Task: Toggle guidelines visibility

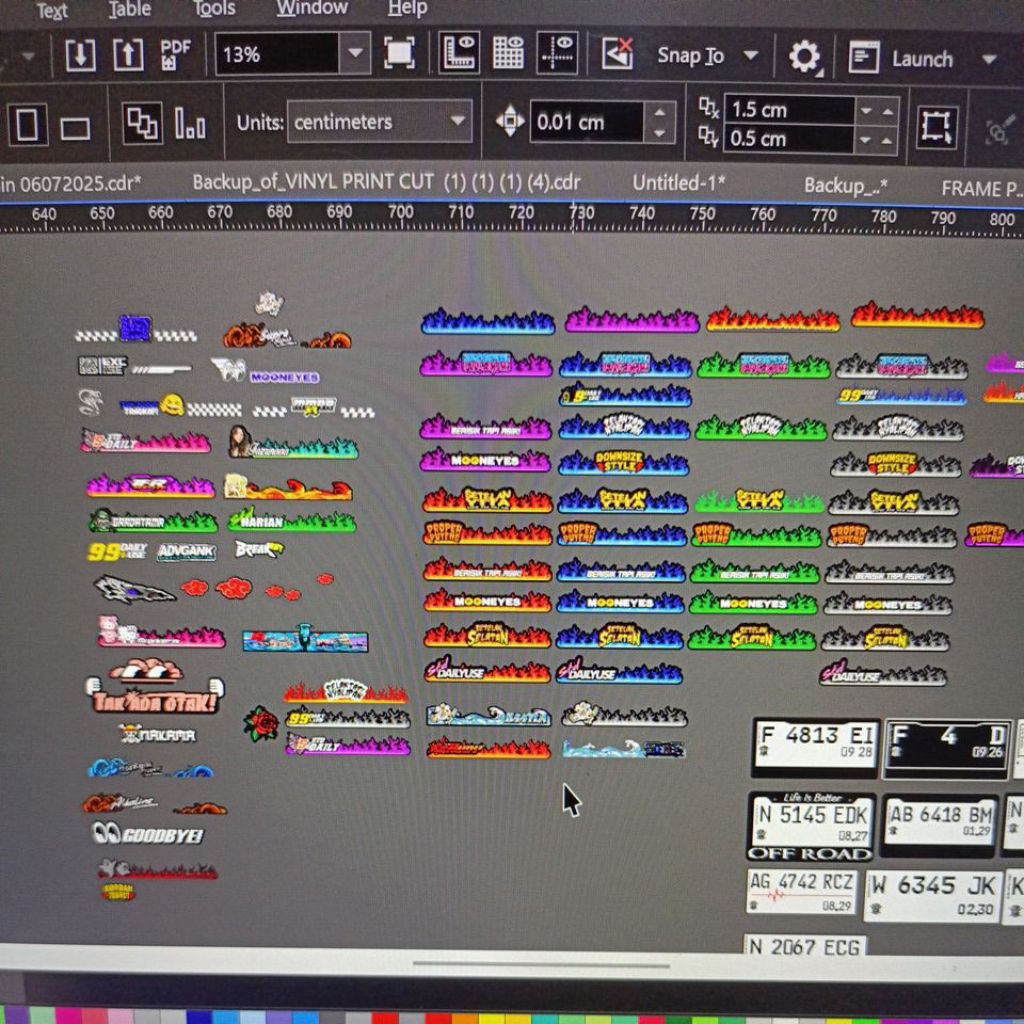Action: [557, 54]
